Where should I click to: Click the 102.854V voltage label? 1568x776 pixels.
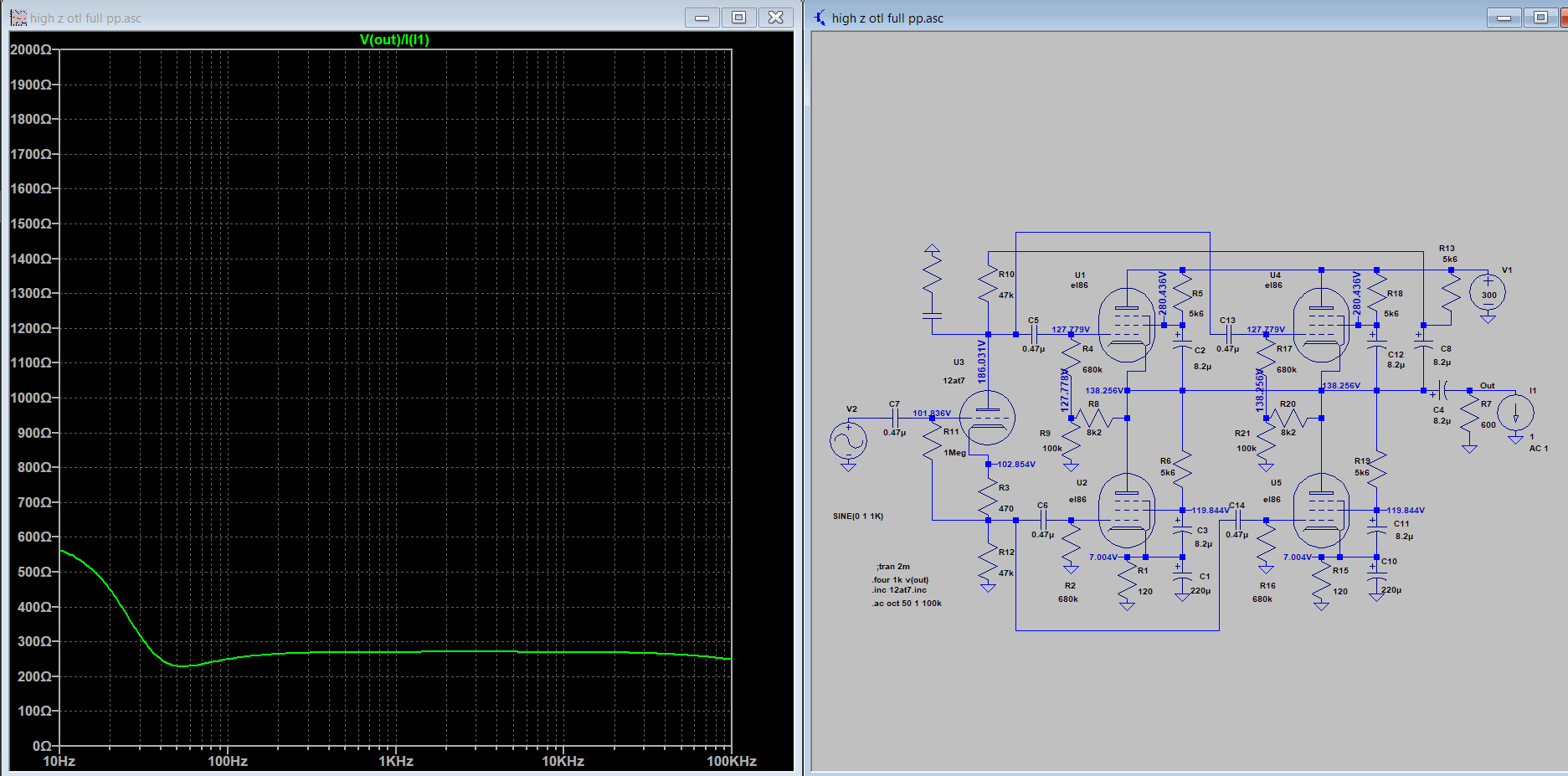(x=1016, y=464)
